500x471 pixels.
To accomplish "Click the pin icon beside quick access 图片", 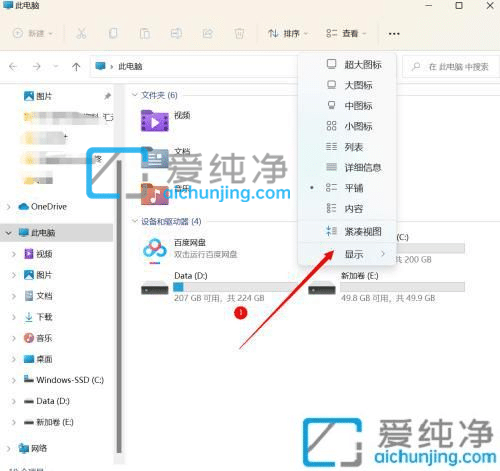I will [x=107, y=96].
